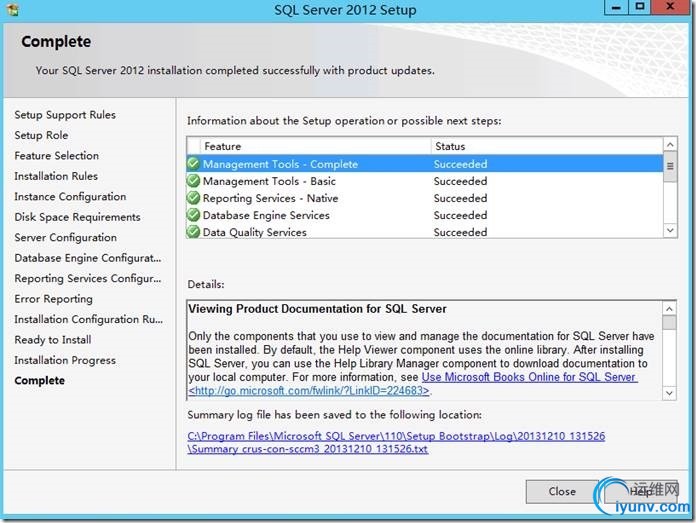Click the Succeeded status of Database Engine Services
This screenshot has height=523, width=696.
point(460,215)
